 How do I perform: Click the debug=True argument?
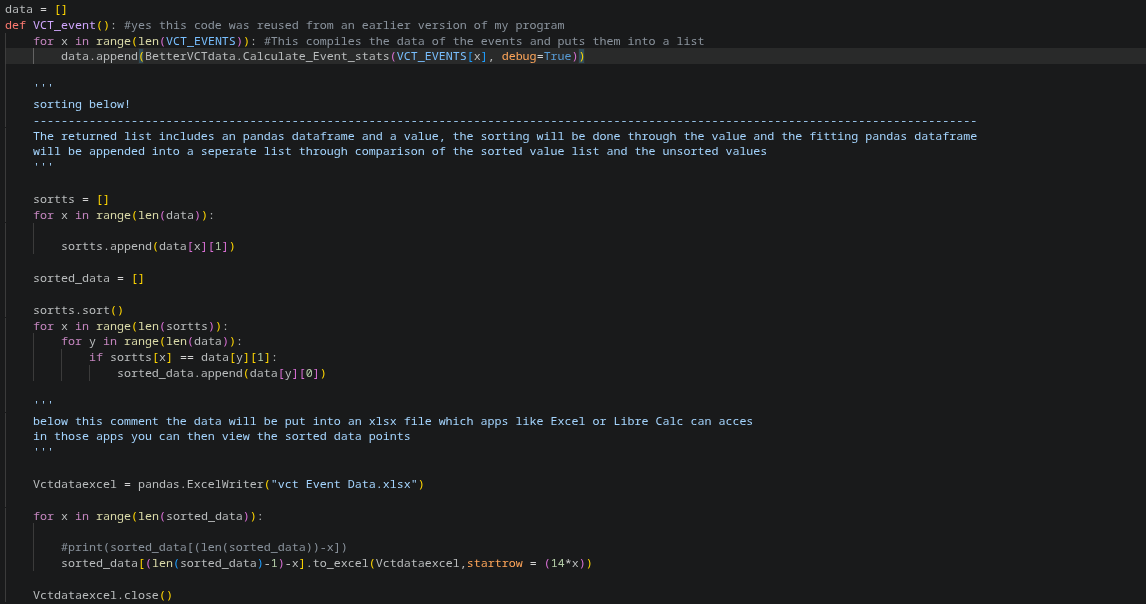(x=536, y=56)
